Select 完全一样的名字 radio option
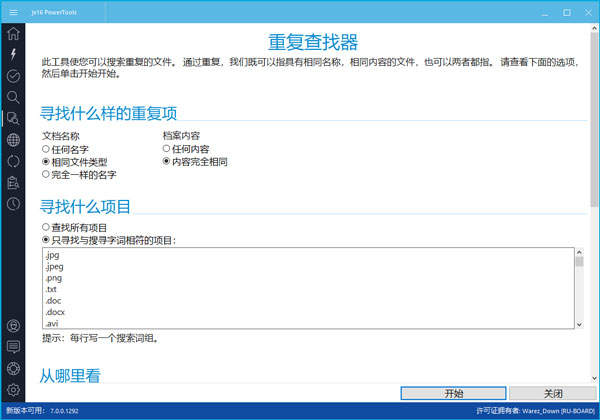This screenshot has width=600, height=420. click(46, 174)
